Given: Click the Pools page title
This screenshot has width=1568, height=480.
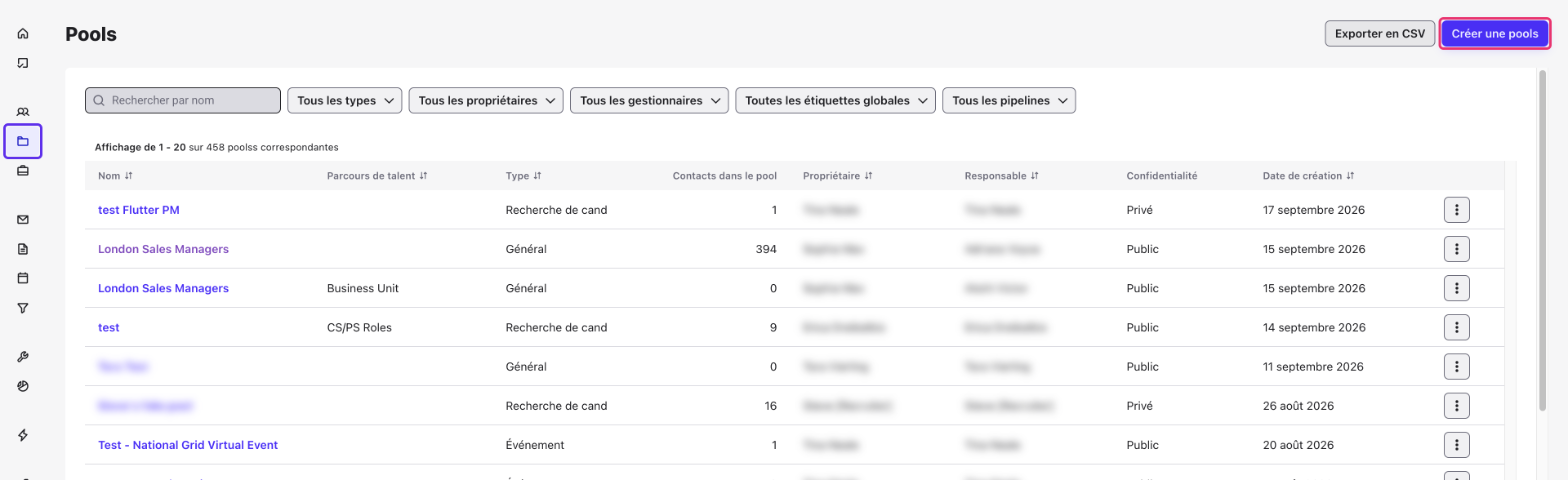Looking at the screenshot, I should 91,34.
